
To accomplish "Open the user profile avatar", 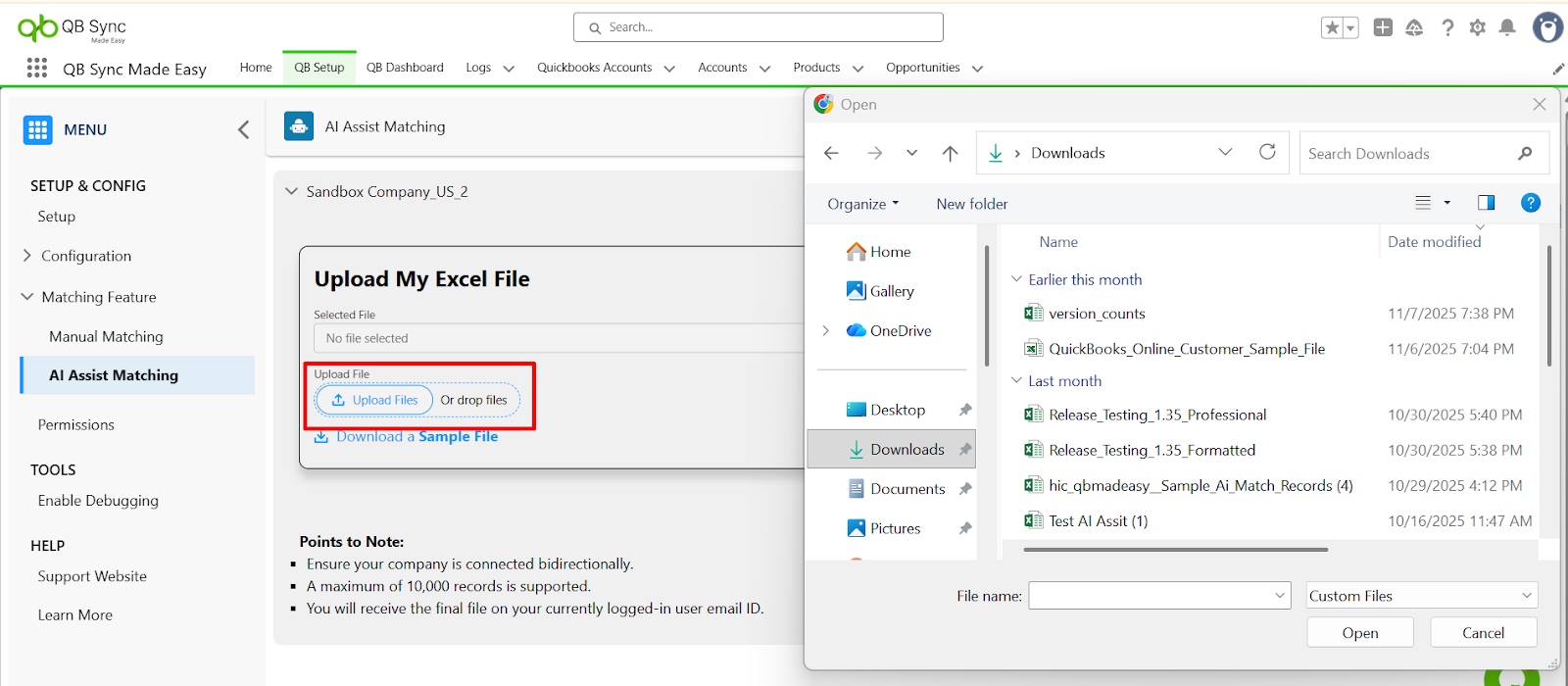I will tap(1547, 27).
